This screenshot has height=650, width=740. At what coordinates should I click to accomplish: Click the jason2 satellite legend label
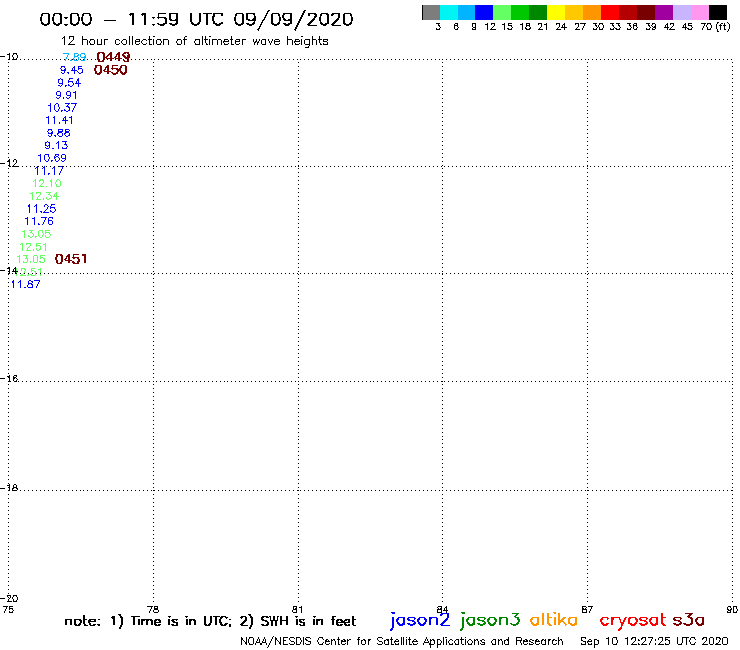point(420,620)
